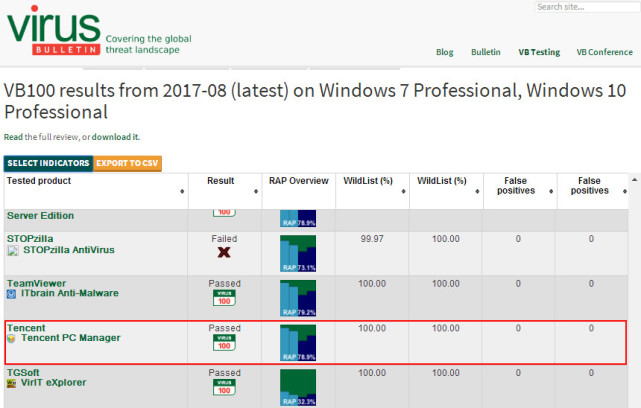The height and width of the screenshot is (408, 641).
Task: Open the Tencent vendor link
Action: [x=26, y=328]
